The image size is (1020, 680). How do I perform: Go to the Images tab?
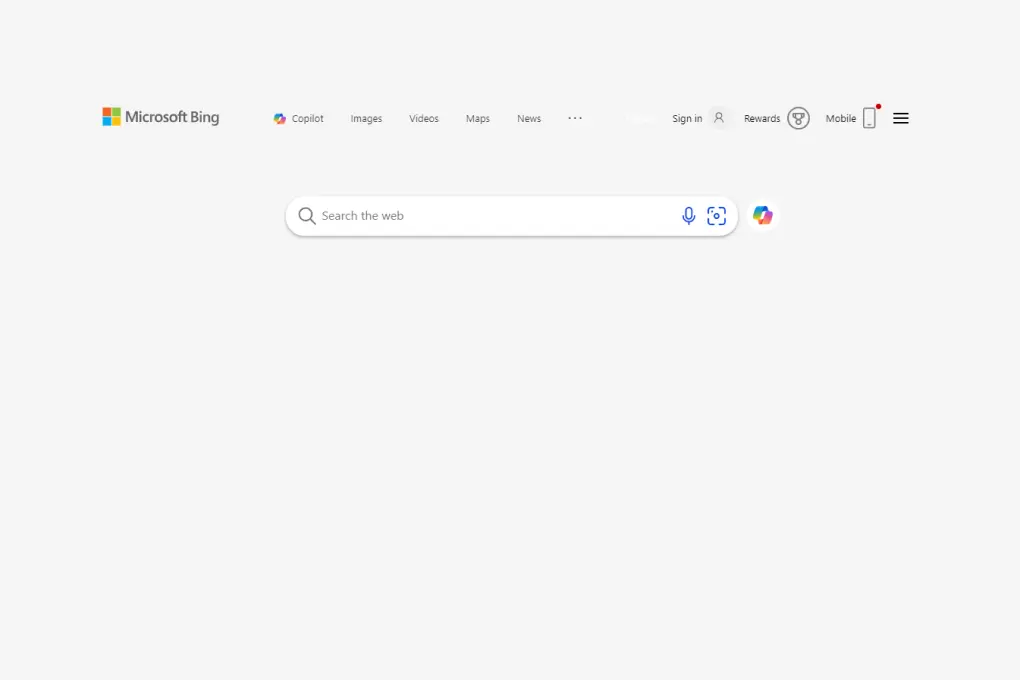(x=366, y=118)
